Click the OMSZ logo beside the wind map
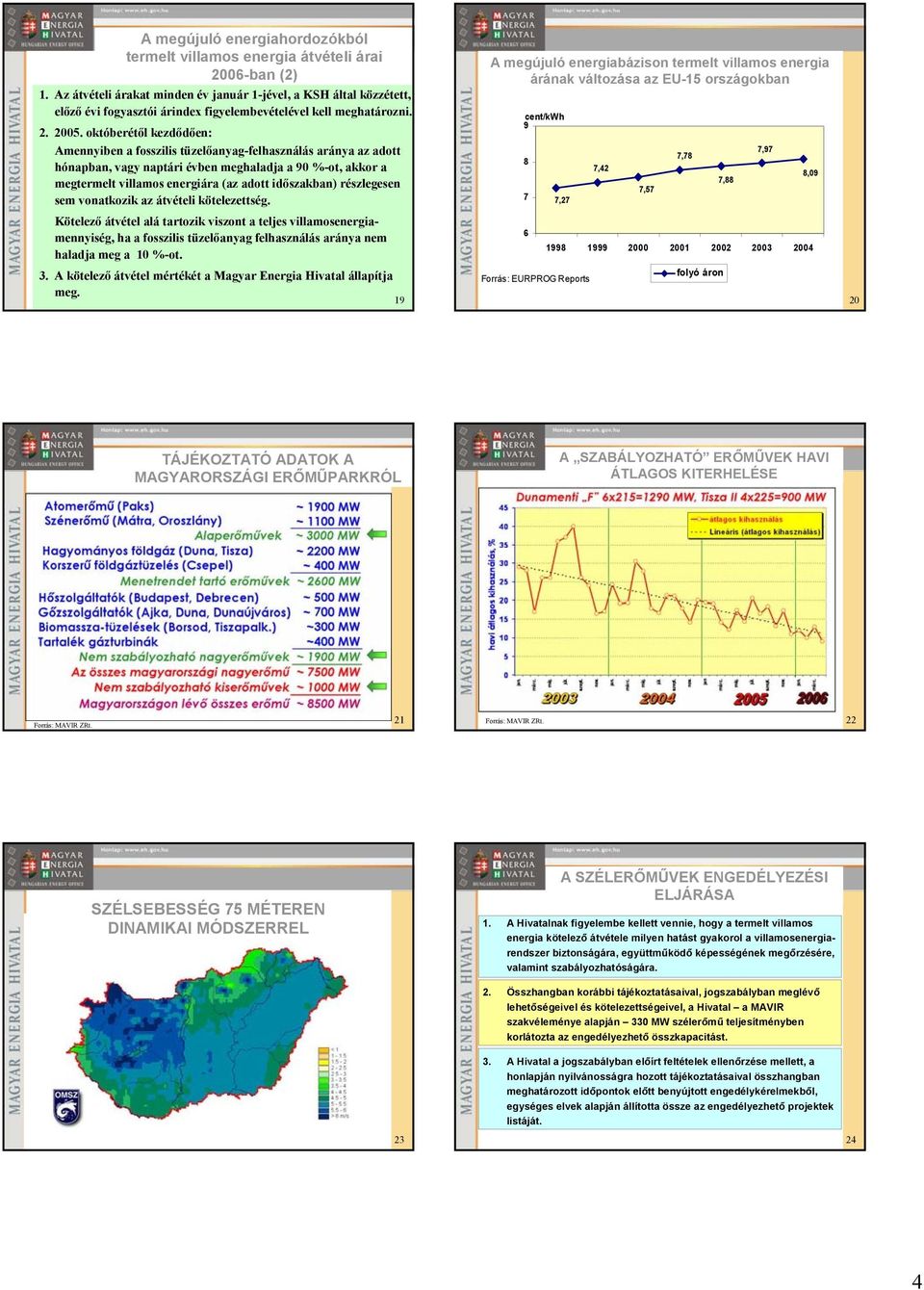Viewport: 924px width, 1290px height. coord(66,1106)
